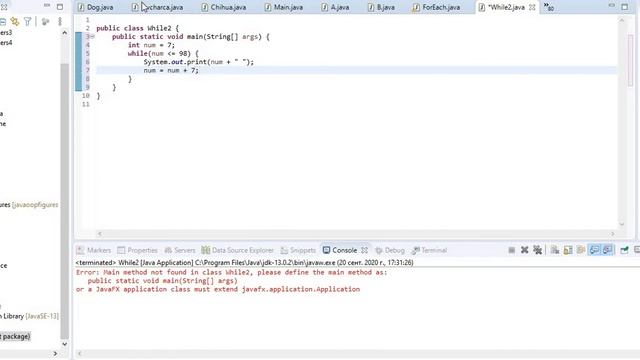Screen dimensions: 640x360
Task: Click Java file icon on ForEach.java tab
Action: [416, 7]
